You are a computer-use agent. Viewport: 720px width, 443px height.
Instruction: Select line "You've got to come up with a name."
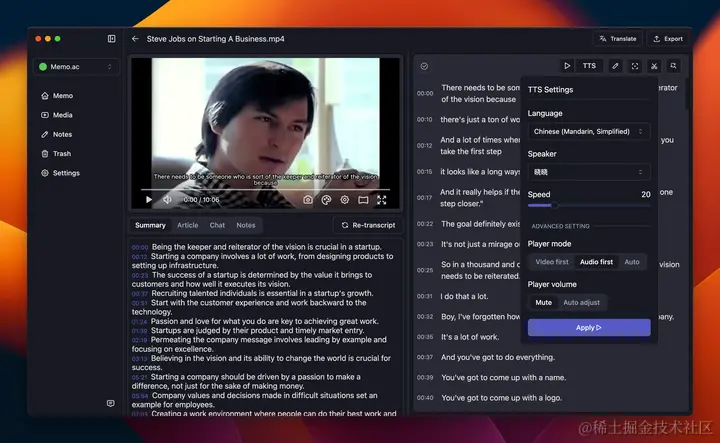(503, 377)
